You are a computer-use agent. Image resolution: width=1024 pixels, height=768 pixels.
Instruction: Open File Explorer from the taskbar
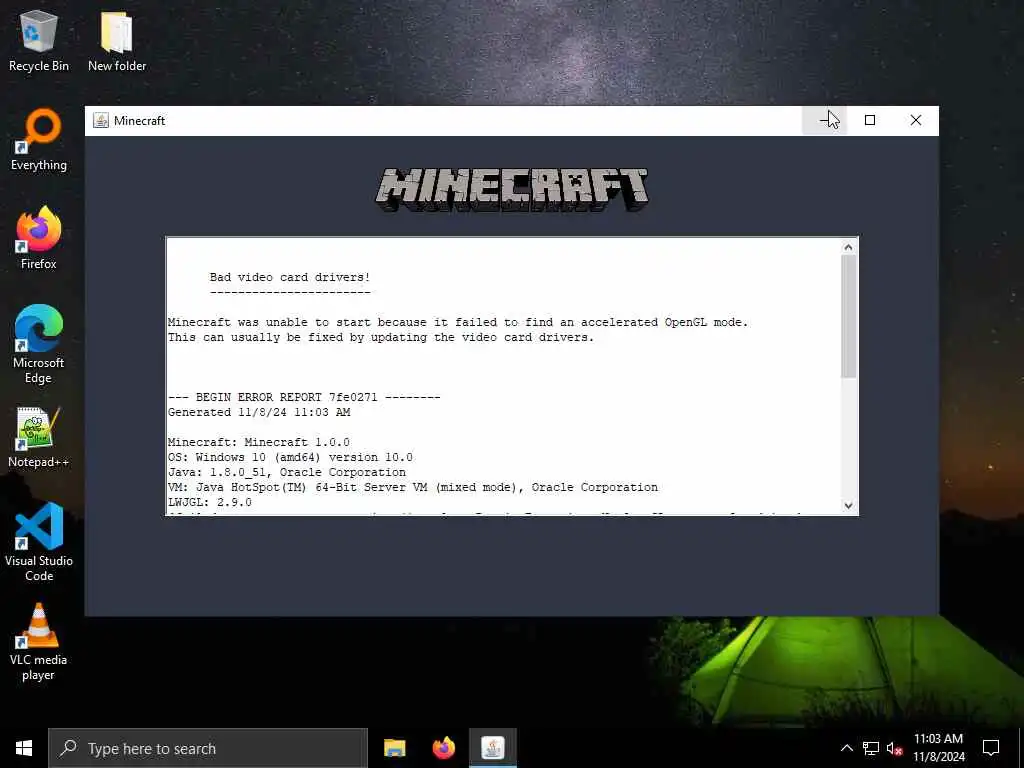(x=394, y=748)
